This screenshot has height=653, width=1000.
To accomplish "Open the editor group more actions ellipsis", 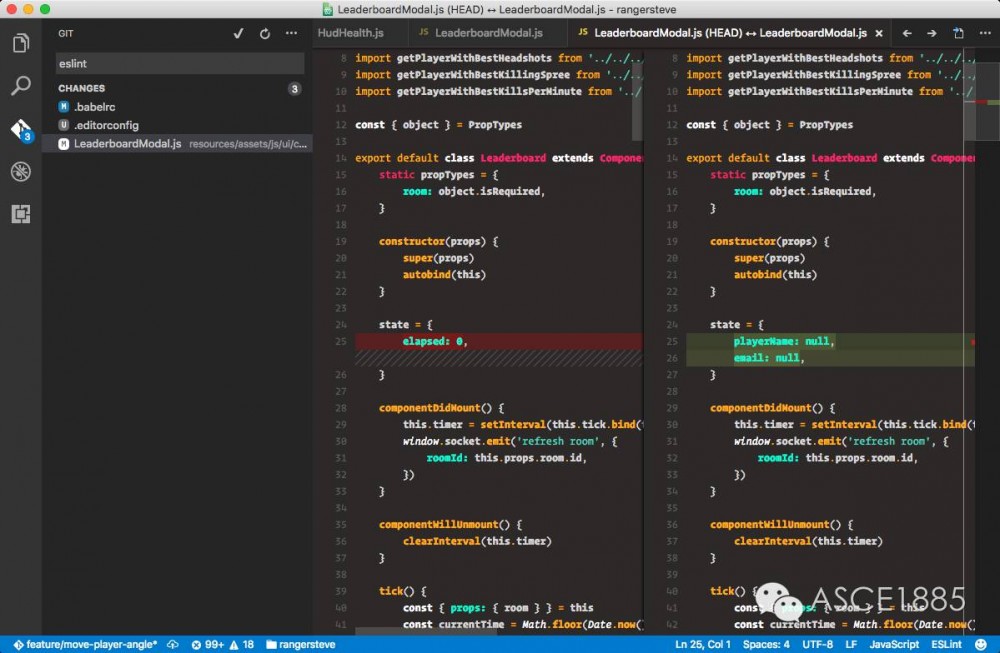I will click(x=984, y=33).
